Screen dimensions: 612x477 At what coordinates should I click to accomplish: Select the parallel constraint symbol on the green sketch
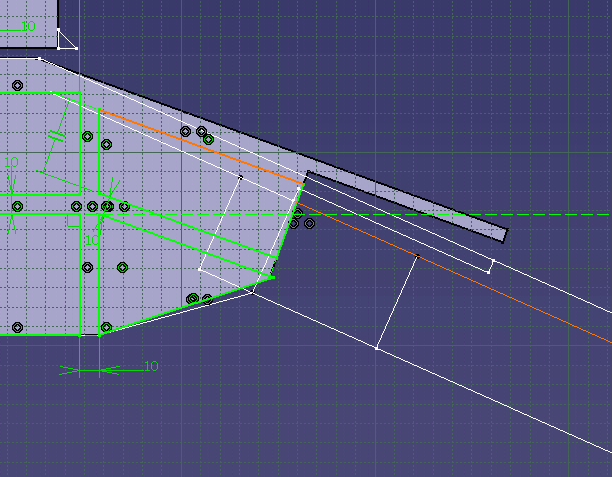pyautogui.click(x=57, y=136)
